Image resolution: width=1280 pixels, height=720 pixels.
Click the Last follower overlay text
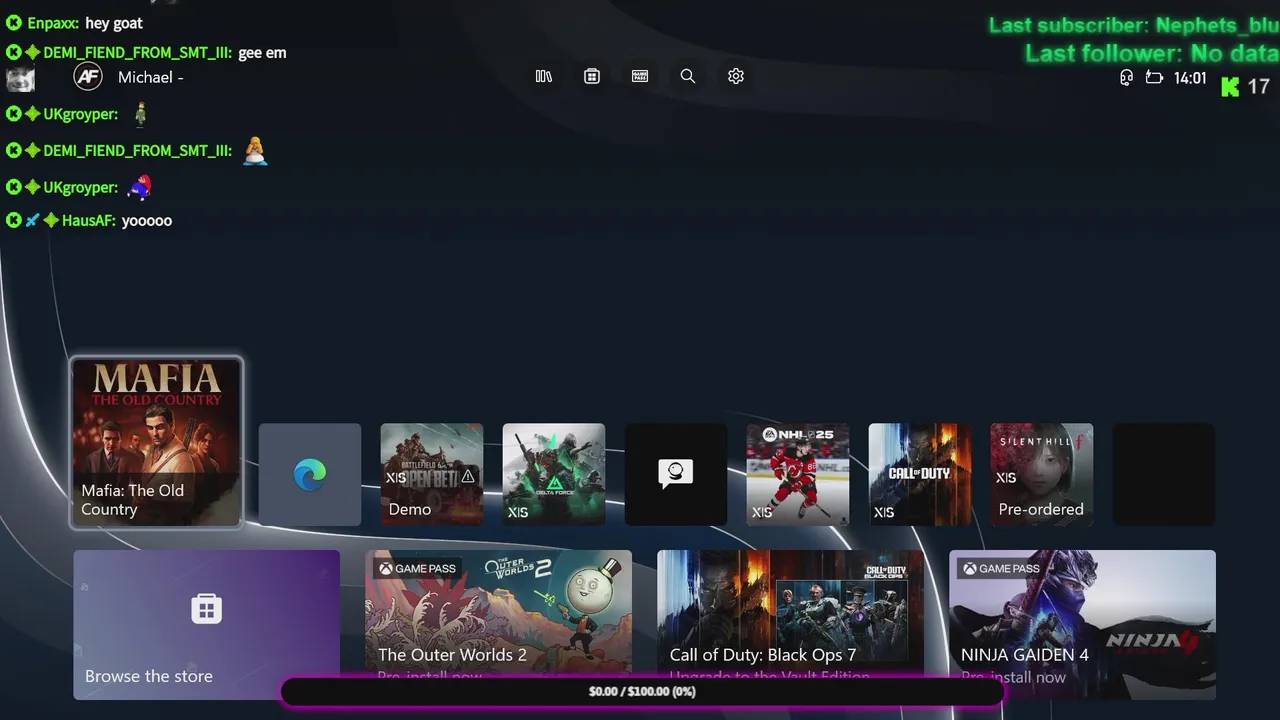coord(1152,53)
